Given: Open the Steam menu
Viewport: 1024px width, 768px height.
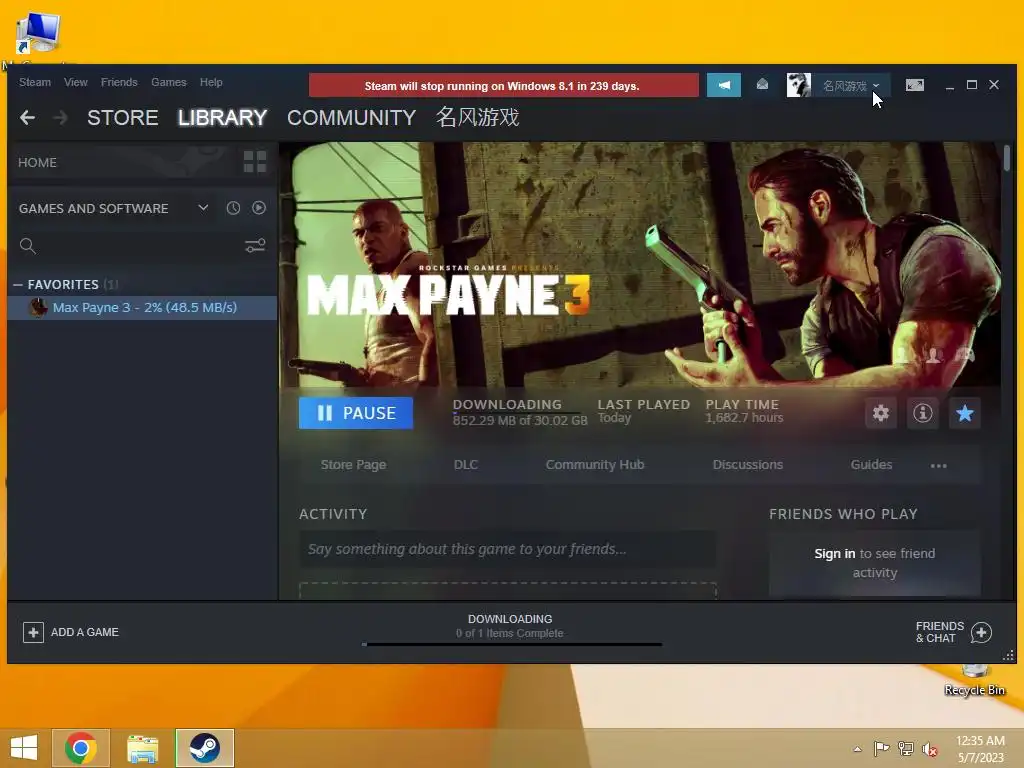Looking at the screenshot, I should point(35,82).
